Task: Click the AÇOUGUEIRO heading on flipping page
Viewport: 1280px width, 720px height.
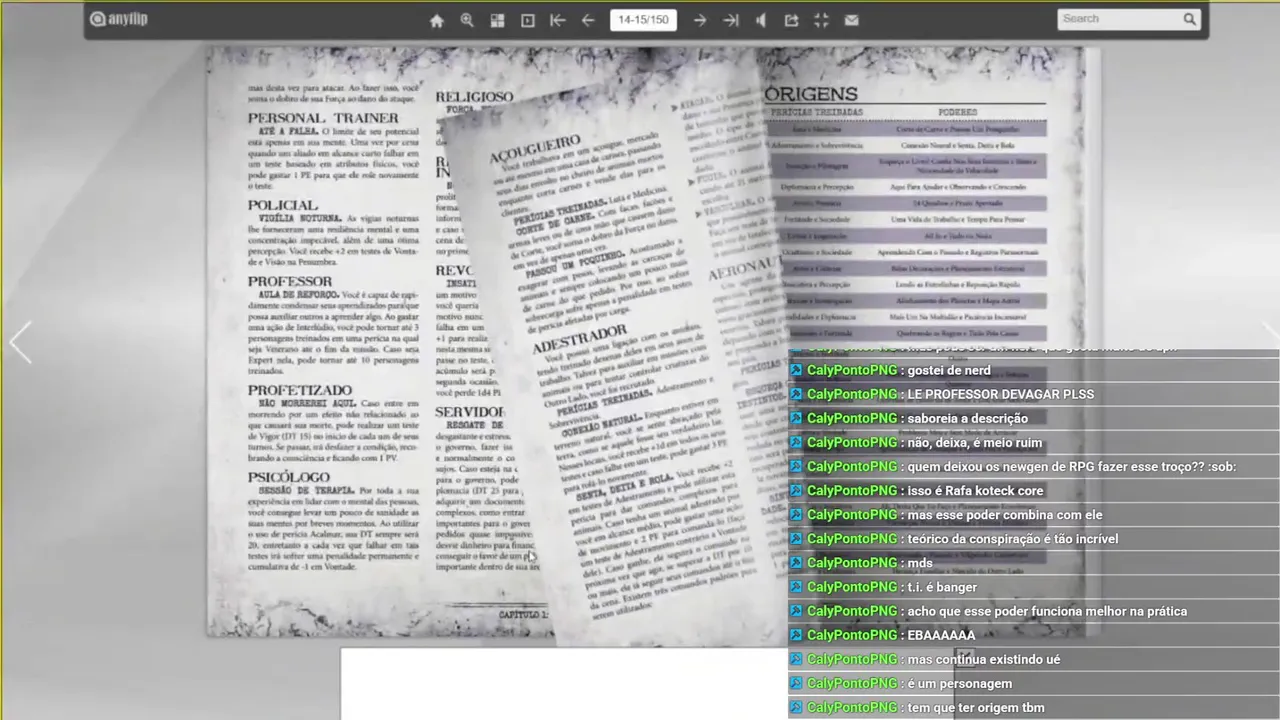Action: (534, 148)
